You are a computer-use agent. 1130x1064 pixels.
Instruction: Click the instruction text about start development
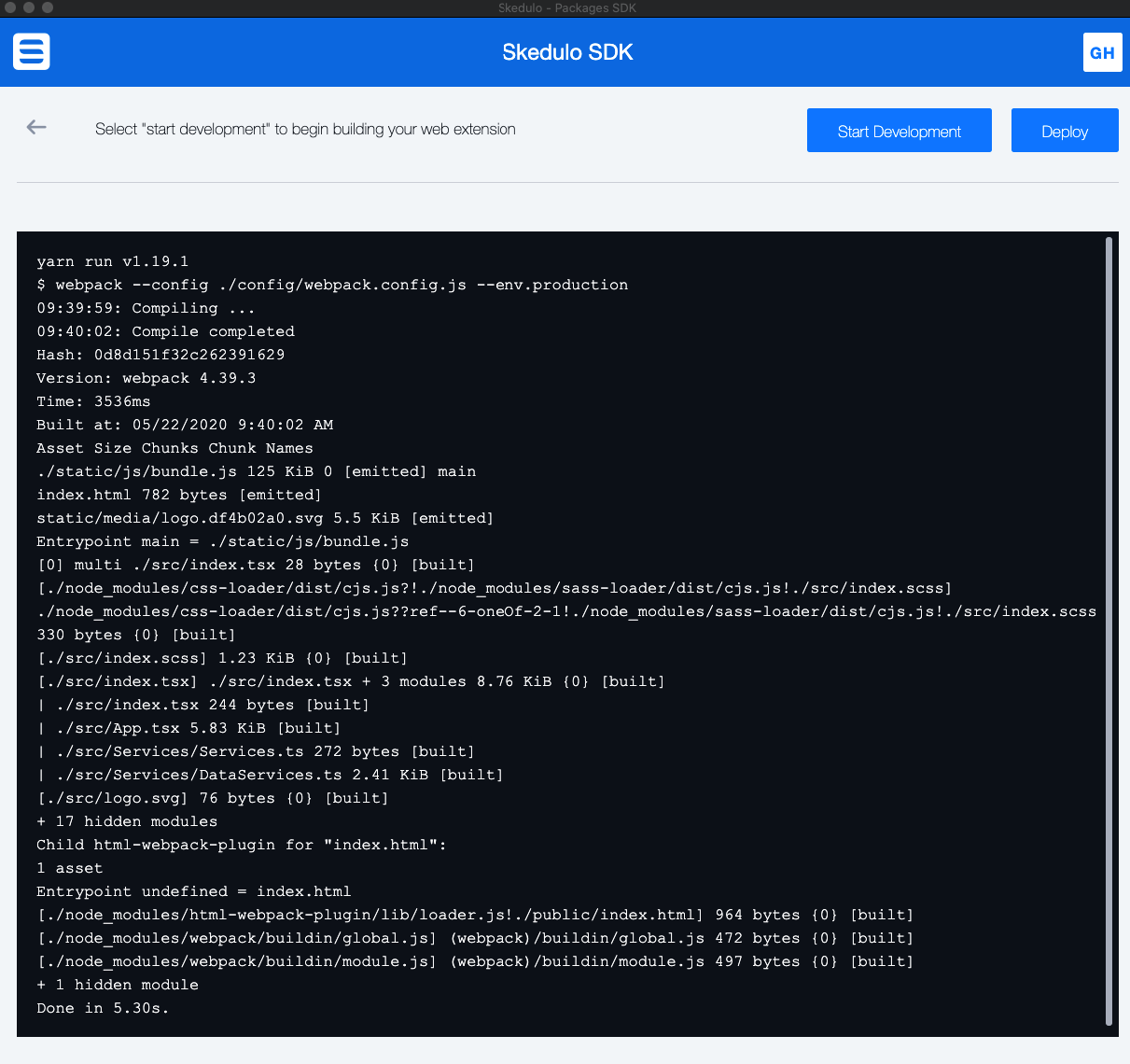pos(305,129)
